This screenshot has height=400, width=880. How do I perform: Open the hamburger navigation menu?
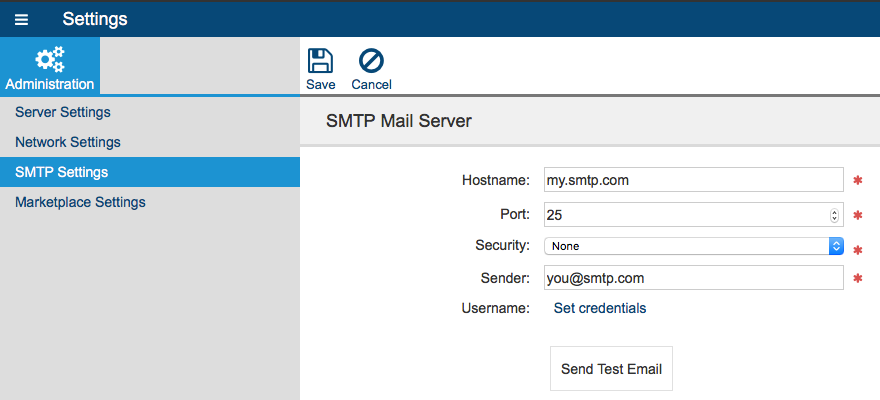[x=21, y=20]
